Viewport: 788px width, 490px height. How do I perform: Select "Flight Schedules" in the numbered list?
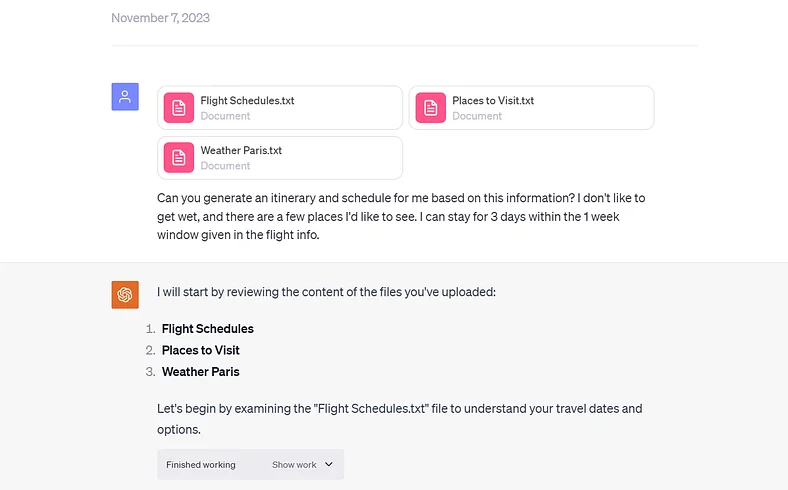point(208,329)
